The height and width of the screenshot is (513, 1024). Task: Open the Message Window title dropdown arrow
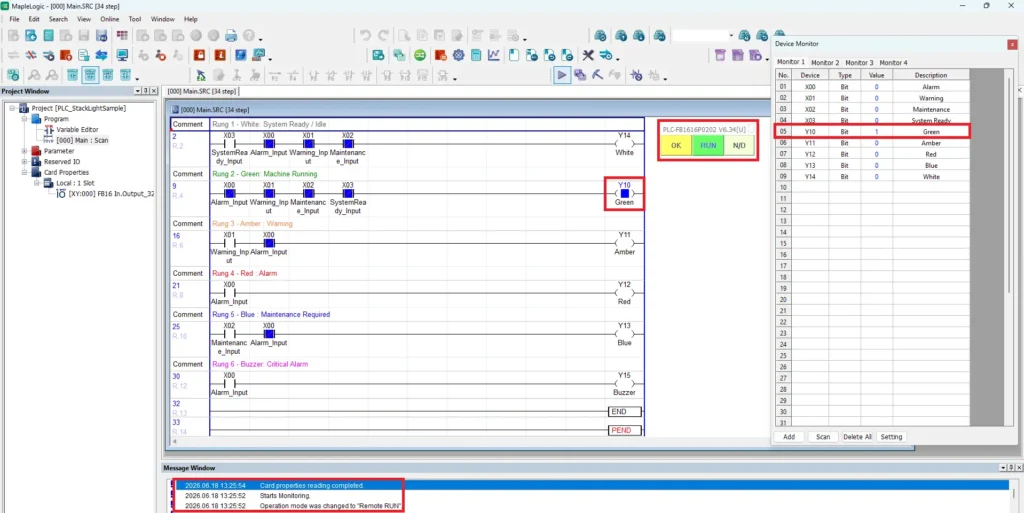(1003, 468)
